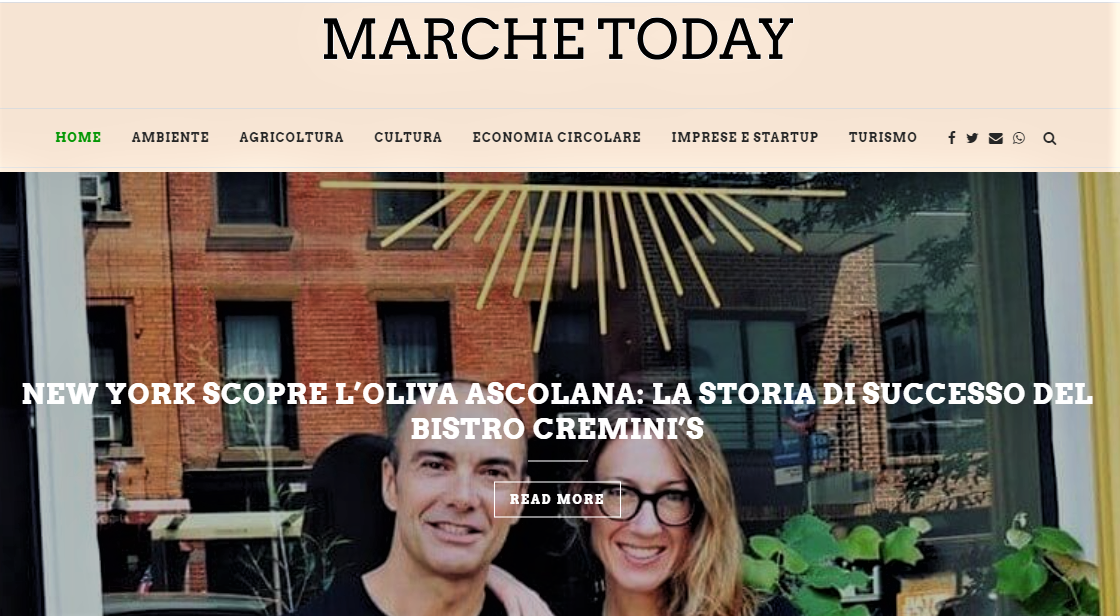
Task: Navigate to Economia Circolare
Action: (x=556, y=137)
